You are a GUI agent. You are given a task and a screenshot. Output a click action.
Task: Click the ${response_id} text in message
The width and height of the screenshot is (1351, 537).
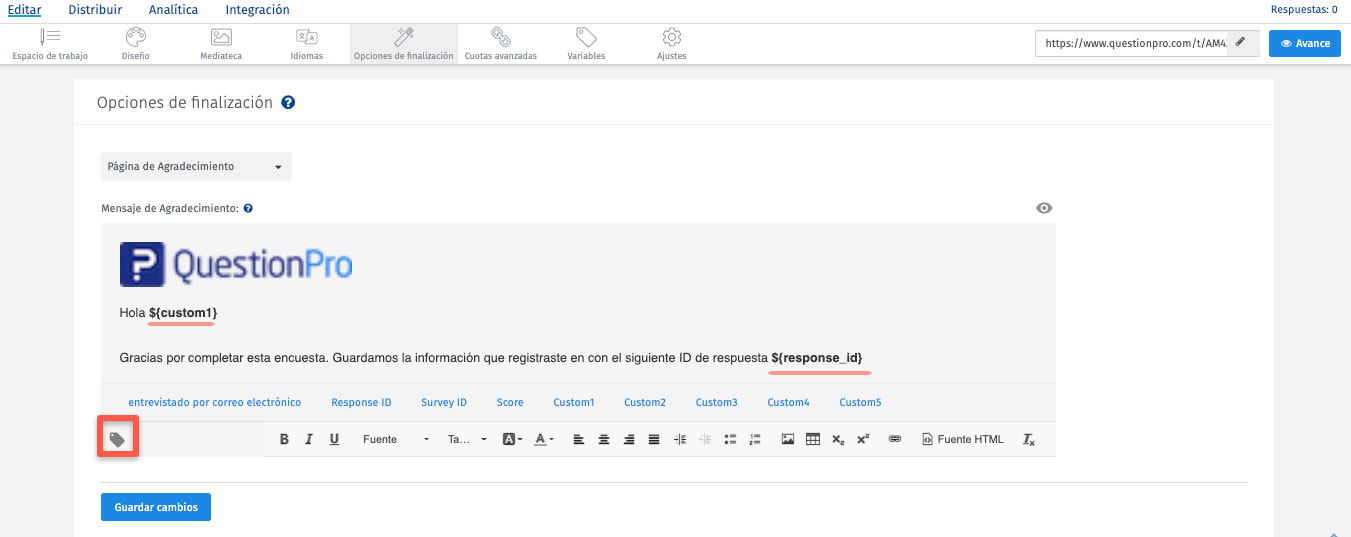(x=817, y=357)
